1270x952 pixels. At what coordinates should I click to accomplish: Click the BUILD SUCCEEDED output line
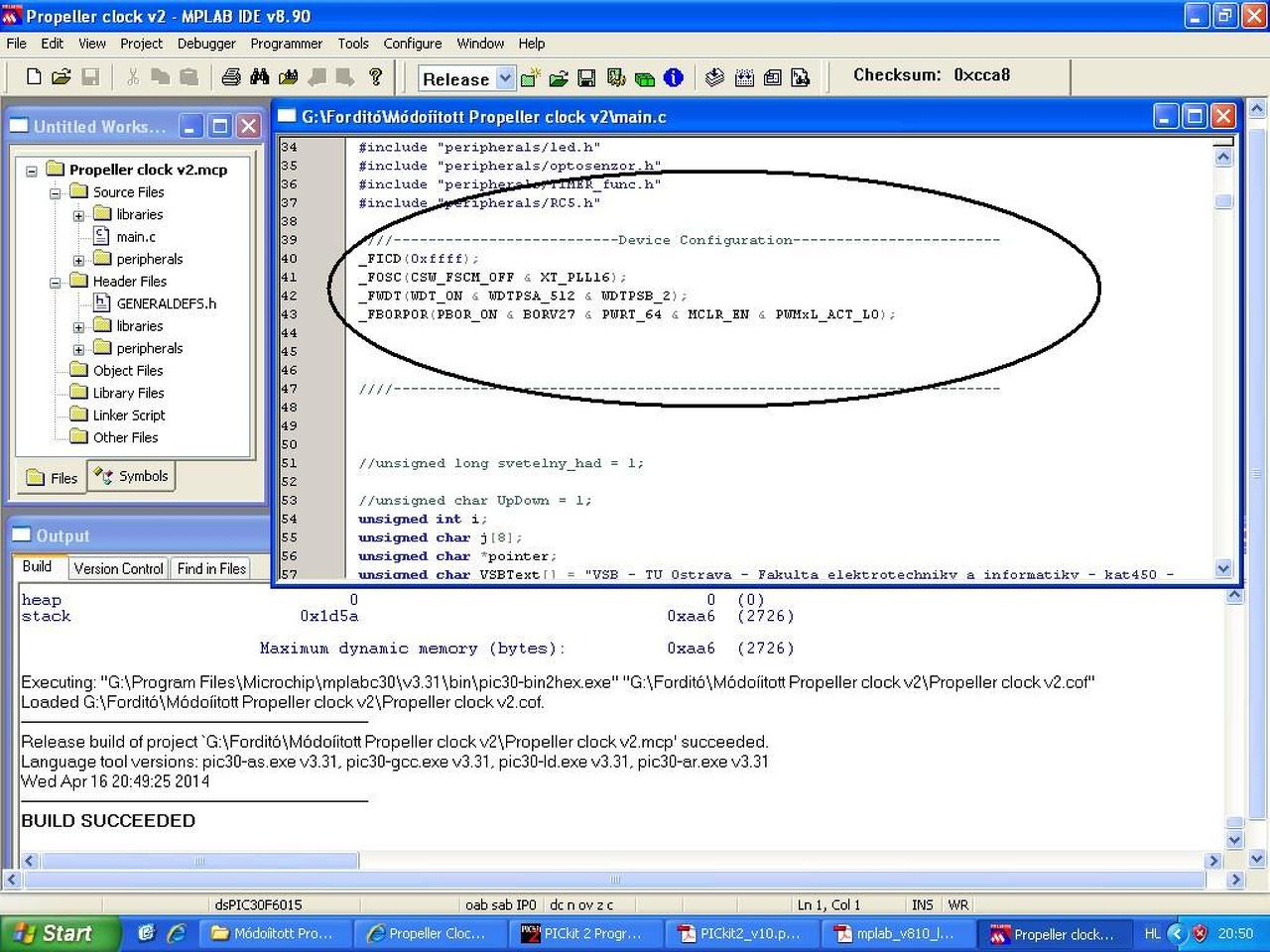tap(108, 821)
